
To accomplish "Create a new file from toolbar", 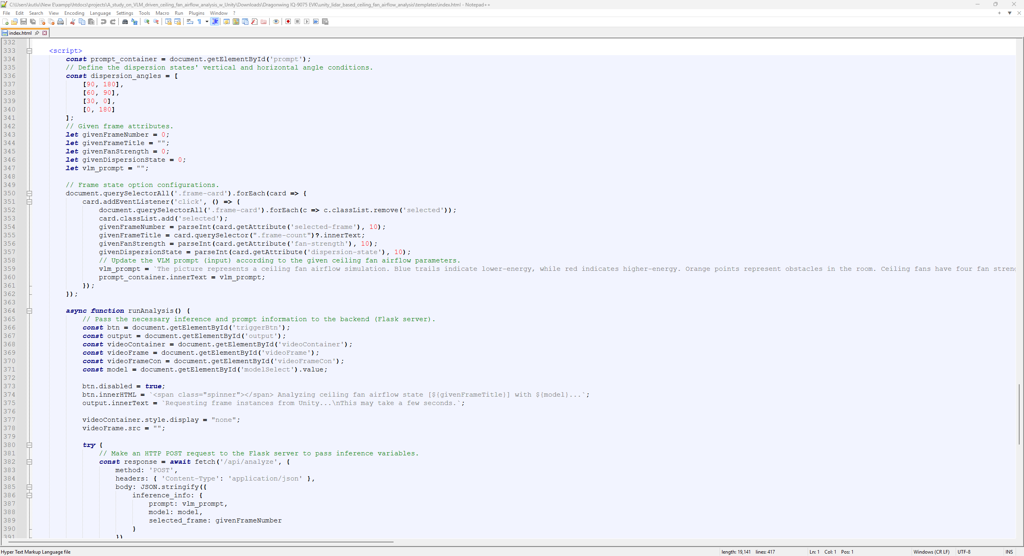I will [x=5, y=22].
